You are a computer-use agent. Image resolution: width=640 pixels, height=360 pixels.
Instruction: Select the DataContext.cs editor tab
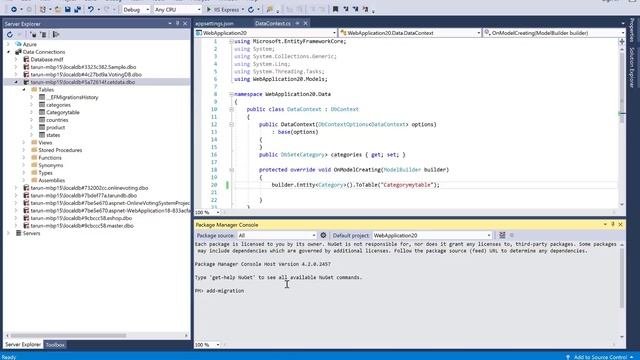[273, 23]
